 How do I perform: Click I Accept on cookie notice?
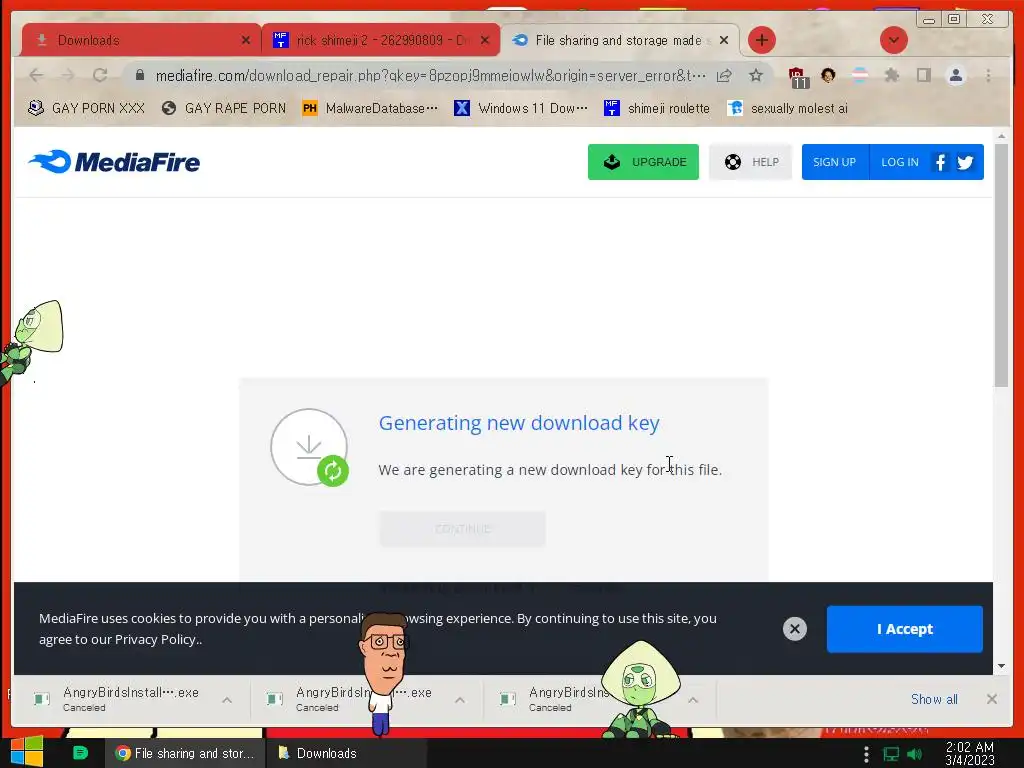(904, 629)
